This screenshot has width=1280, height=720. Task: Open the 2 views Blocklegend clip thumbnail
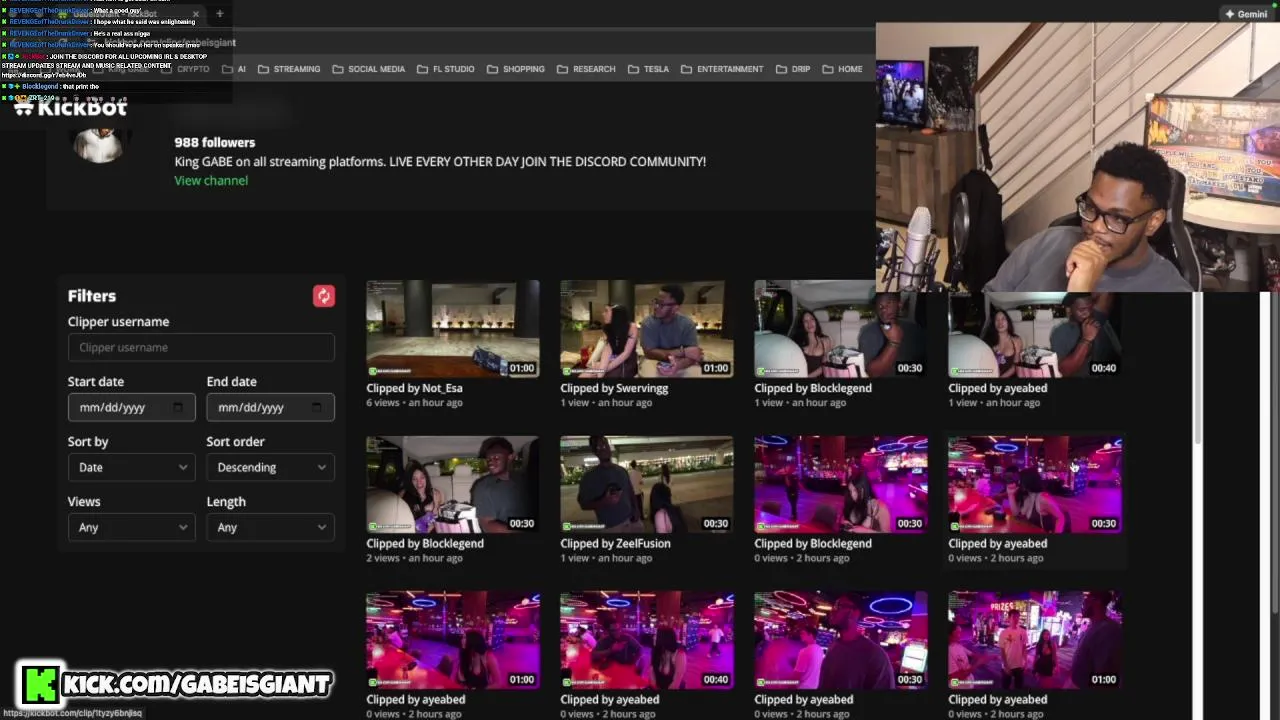453,484
